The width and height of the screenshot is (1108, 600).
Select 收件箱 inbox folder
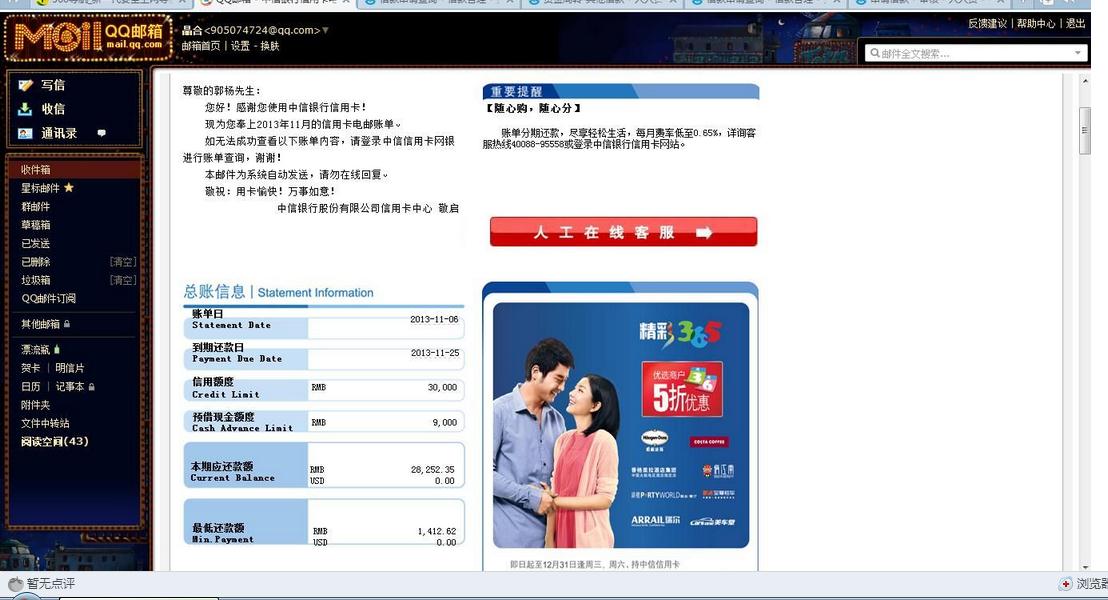tap(35, 170)
